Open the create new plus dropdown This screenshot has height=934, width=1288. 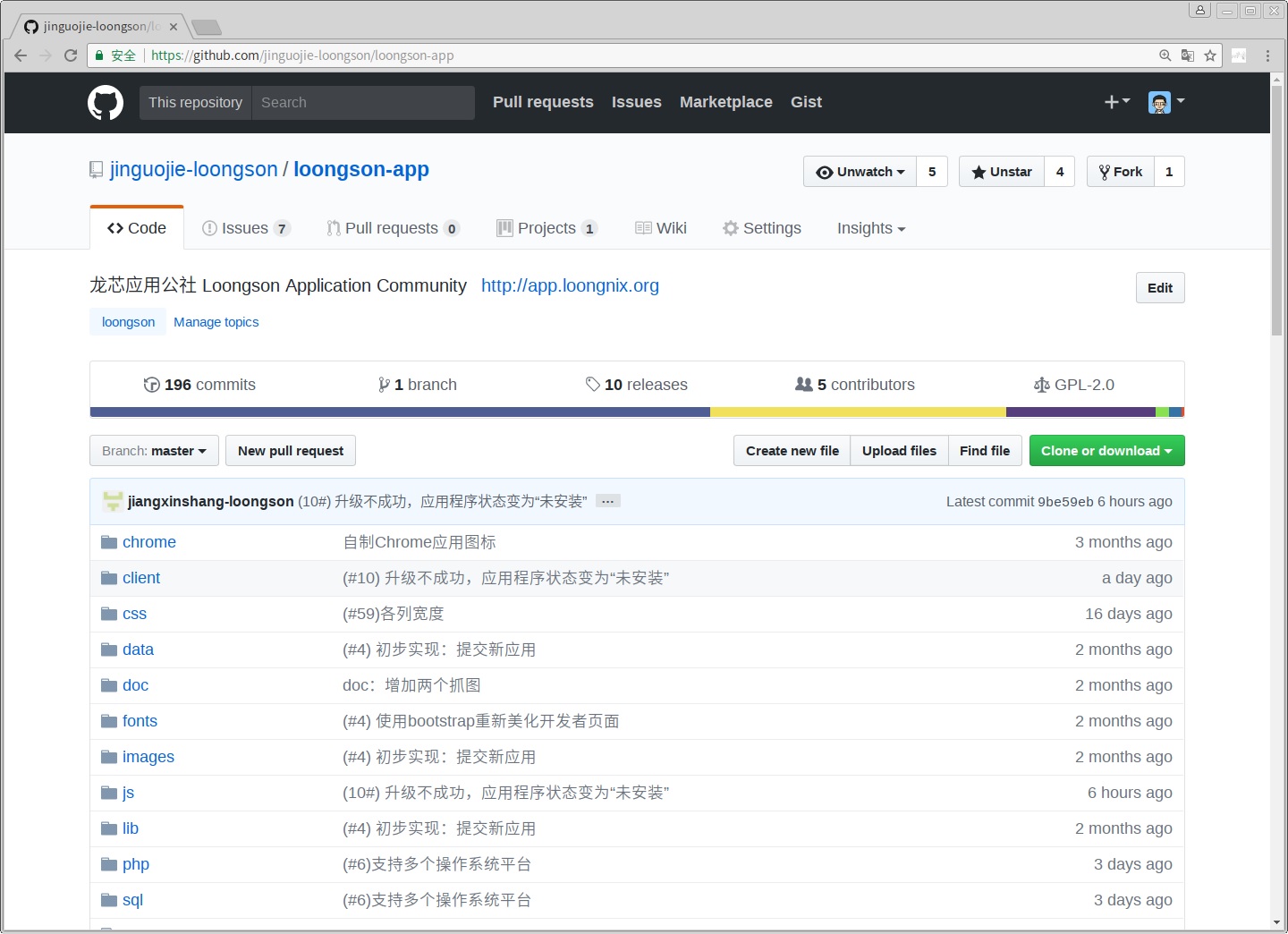click(x=1117, y=102)
